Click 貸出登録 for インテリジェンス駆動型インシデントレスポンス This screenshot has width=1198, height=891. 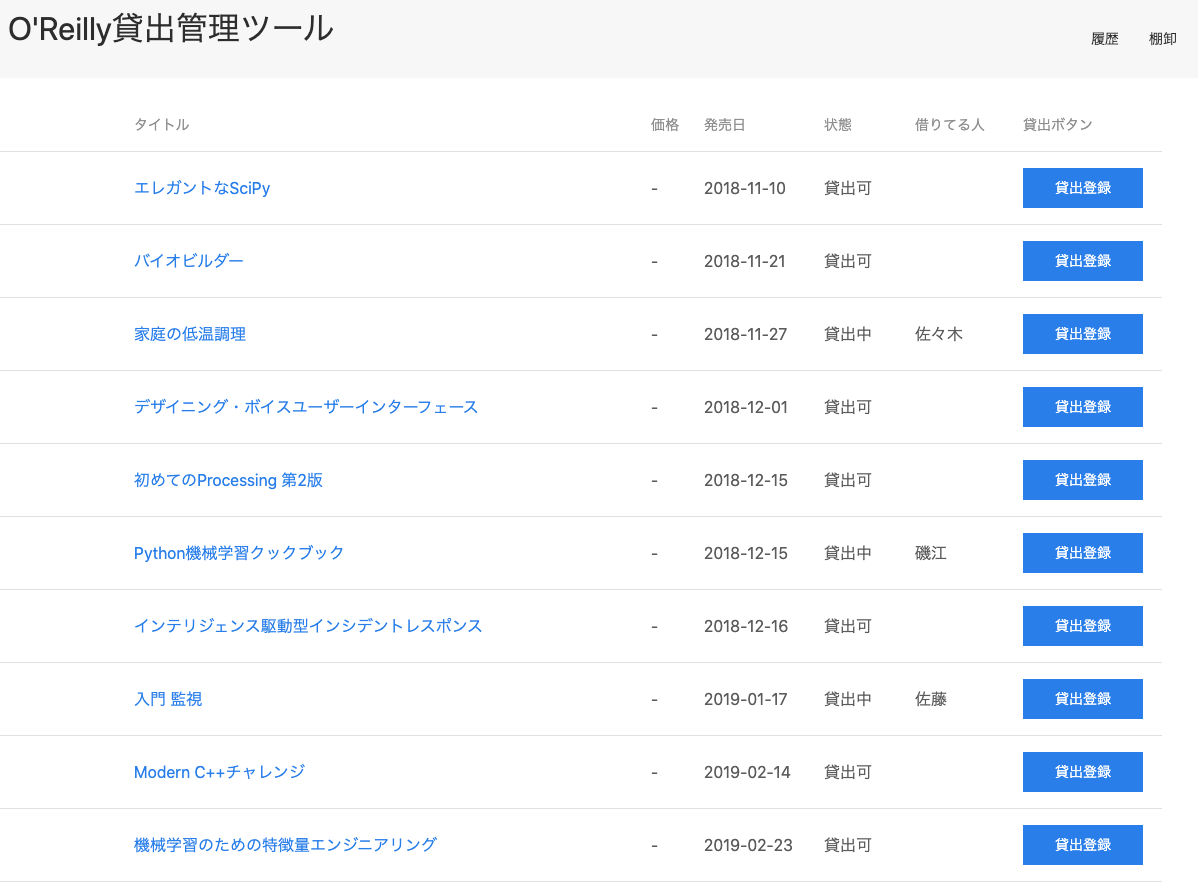1083,626
